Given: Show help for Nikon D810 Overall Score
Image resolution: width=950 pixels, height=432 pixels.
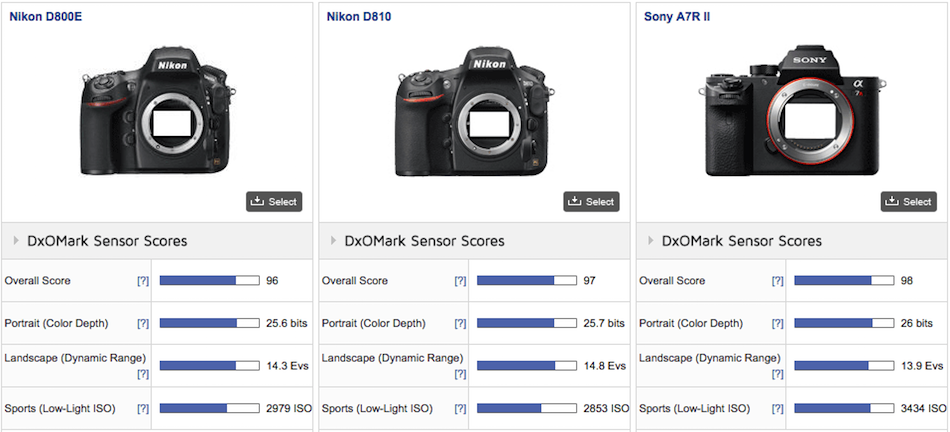Looking at the screenshot, I should 460,281.
